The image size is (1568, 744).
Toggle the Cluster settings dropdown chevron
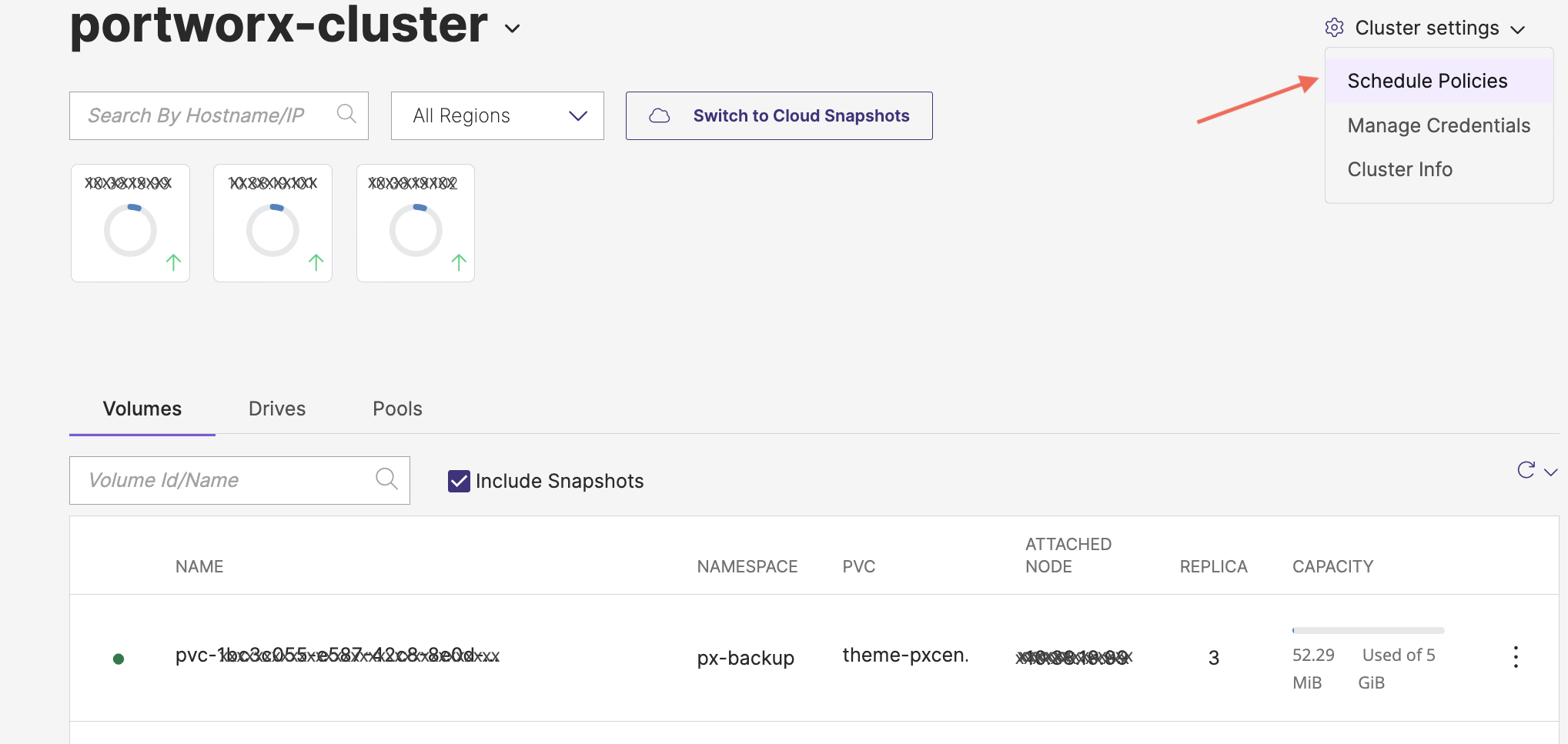1517,30
